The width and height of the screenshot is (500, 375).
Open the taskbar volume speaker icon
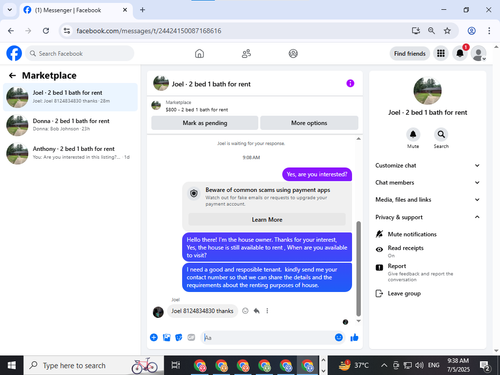419,365
